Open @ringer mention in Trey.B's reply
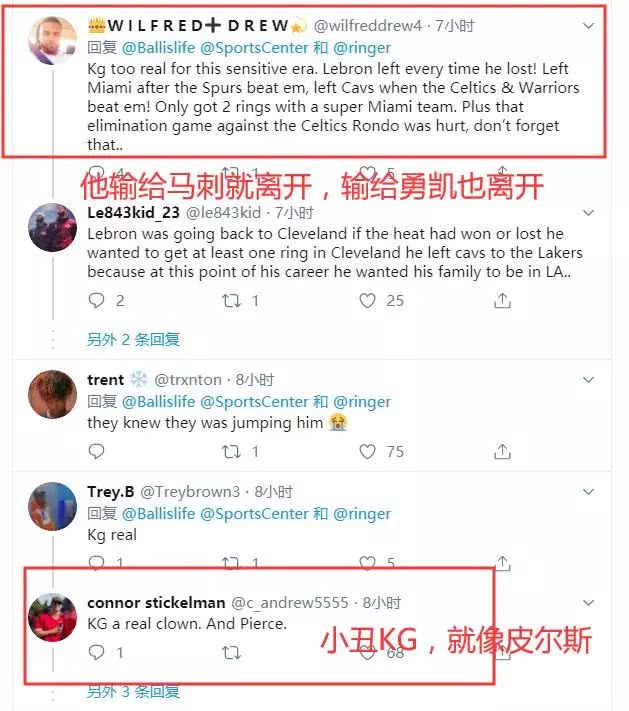 [x=362, y=514]
